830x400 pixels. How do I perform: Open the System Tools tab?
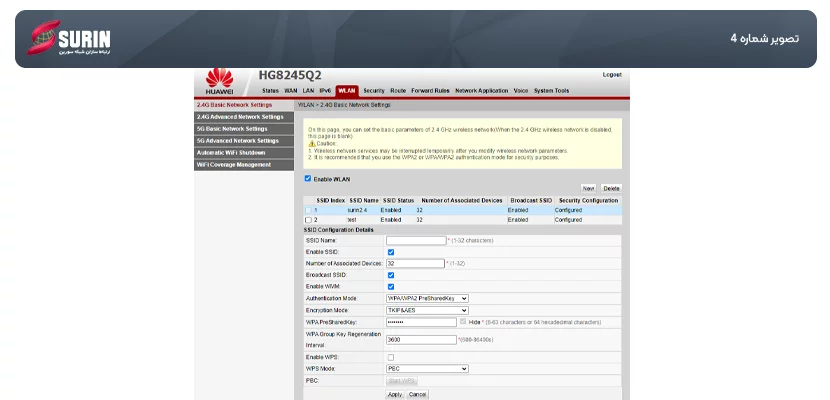(x=551, y=90)
